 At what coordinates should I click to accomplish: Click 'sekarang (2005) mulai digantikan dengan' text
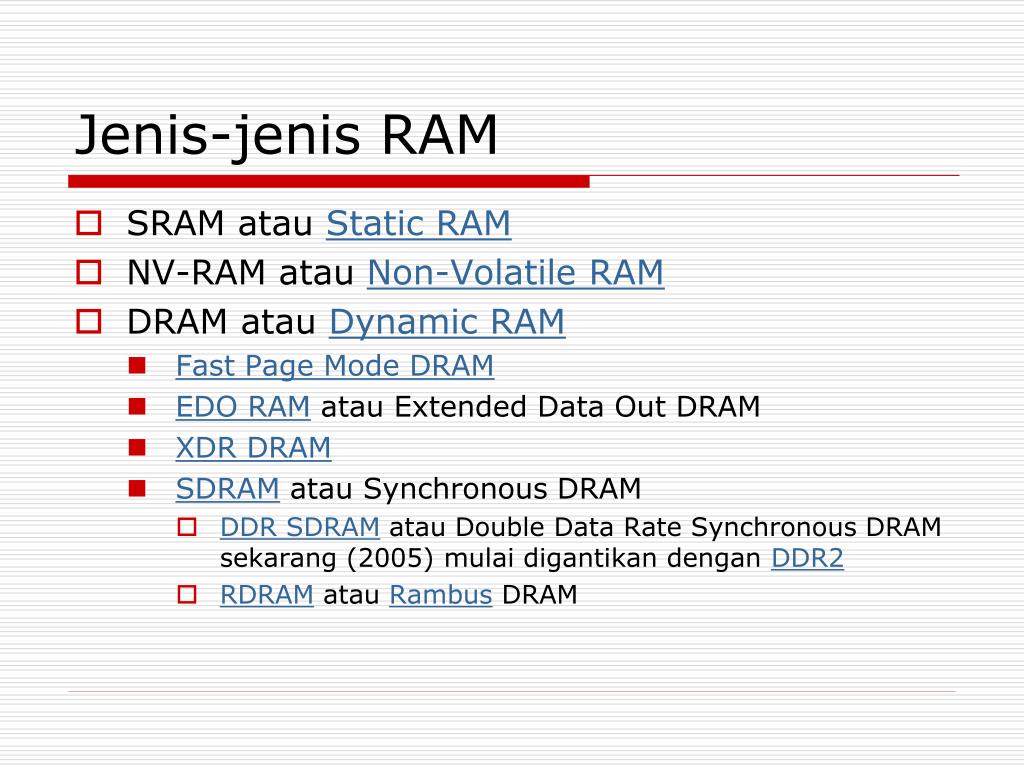(x=490, y=558)
